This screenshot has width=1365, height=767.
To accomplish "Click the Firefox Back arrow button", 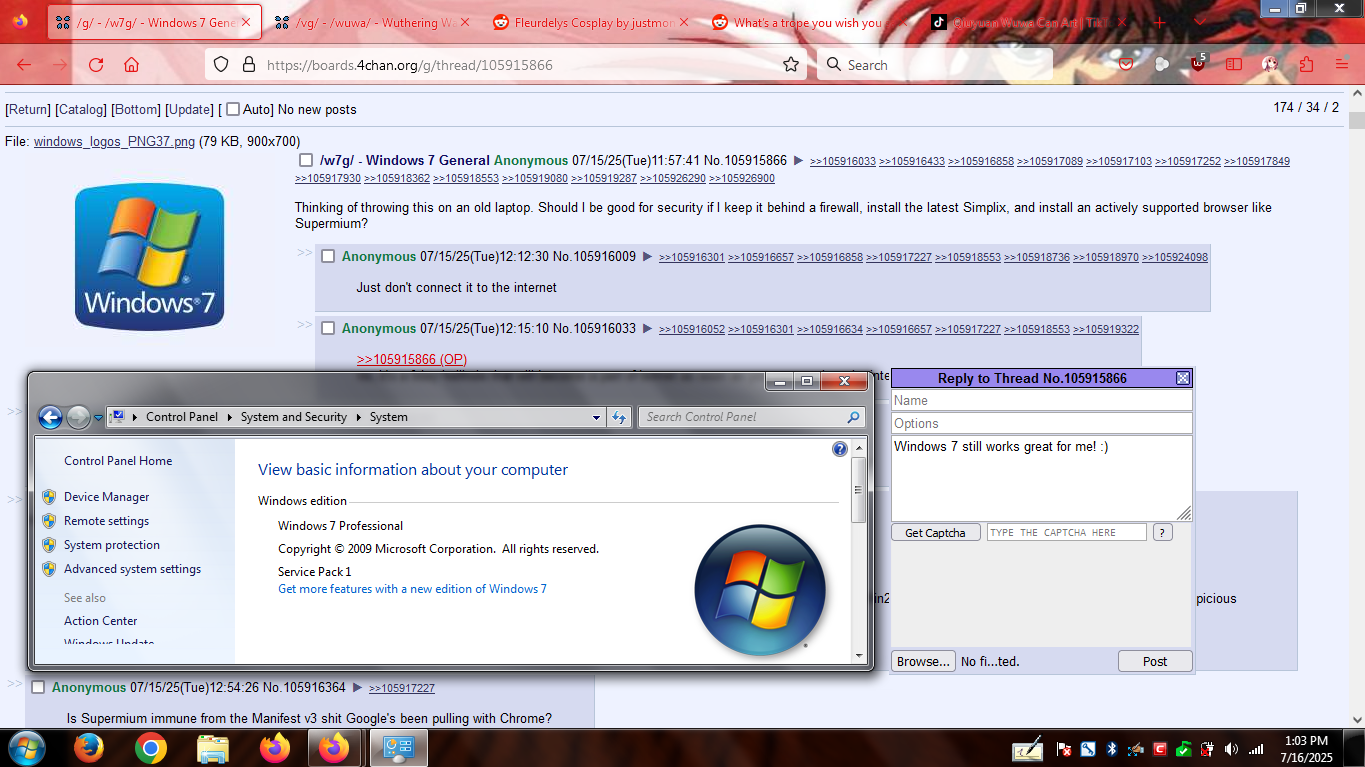I will point(24,65).
